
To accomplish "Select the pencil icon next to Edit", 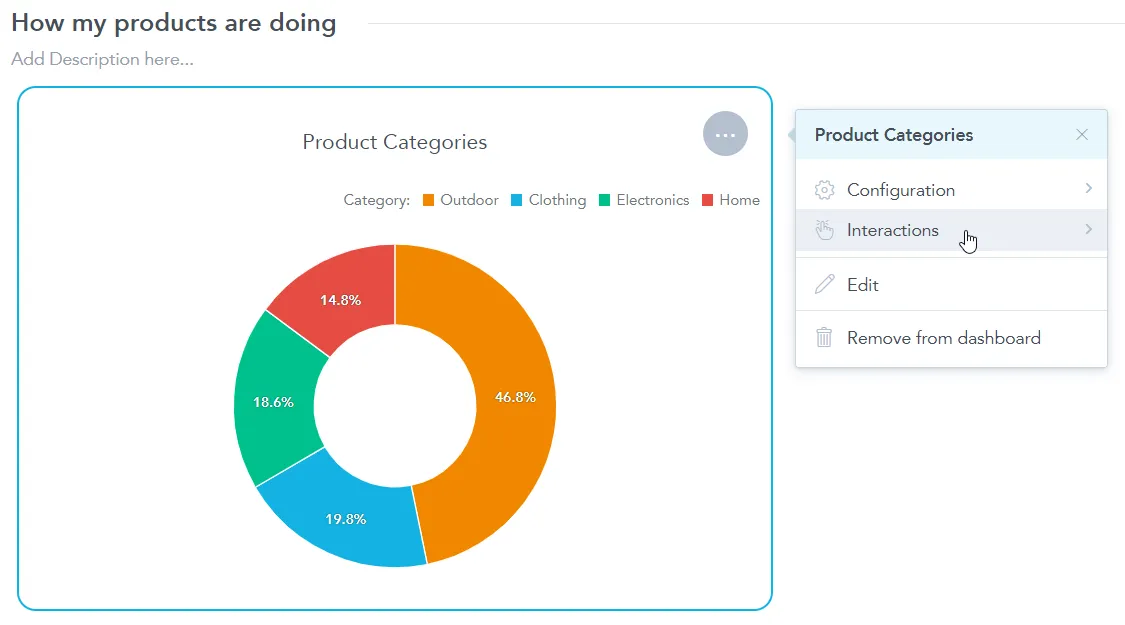I will [x=823, y=284].
